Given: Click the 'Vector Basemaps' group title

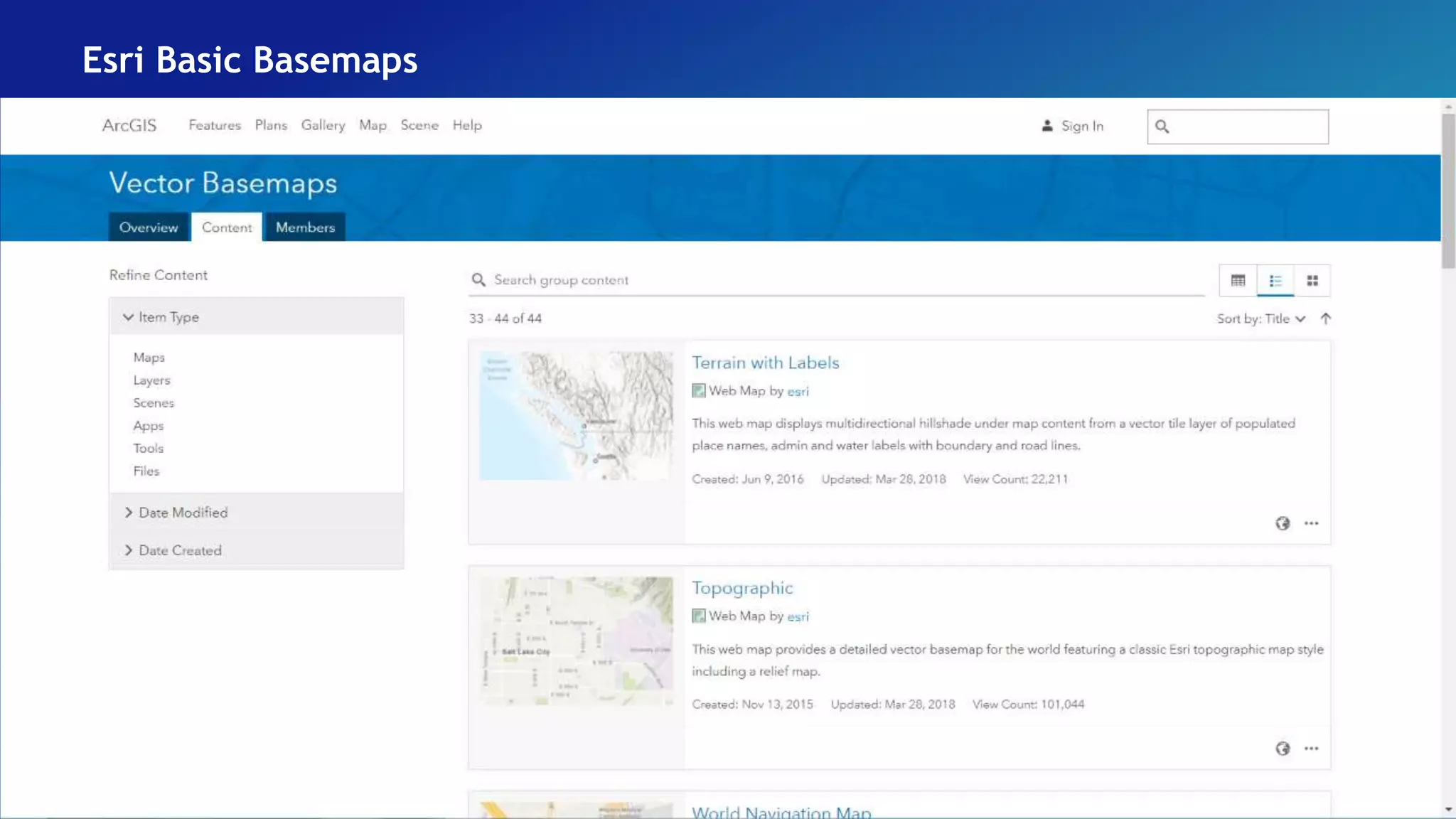Looking at the screenshot, I should tap(223, 183).
